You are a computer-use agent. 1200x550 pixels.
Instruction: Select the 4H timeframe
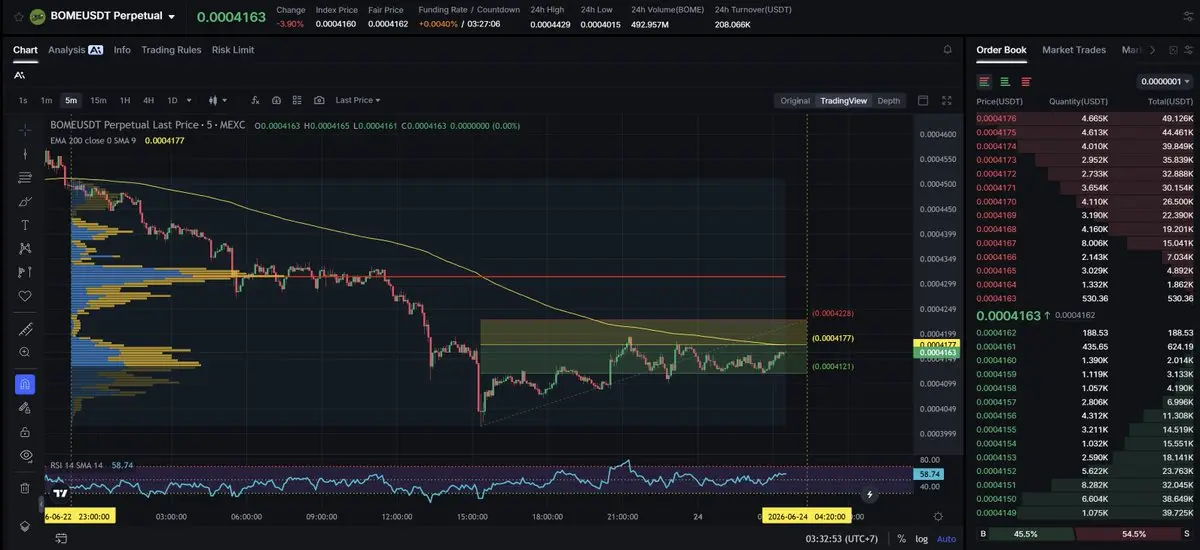coord(148,100)
